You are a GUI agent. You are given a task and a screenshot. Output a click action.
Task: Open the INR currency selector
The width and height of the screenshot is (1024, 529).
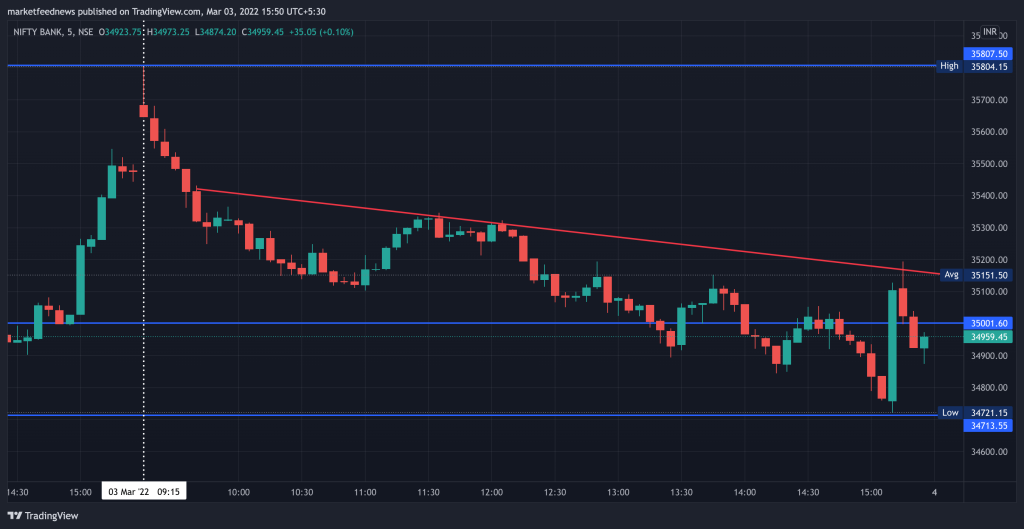click(x=990, y=32)
